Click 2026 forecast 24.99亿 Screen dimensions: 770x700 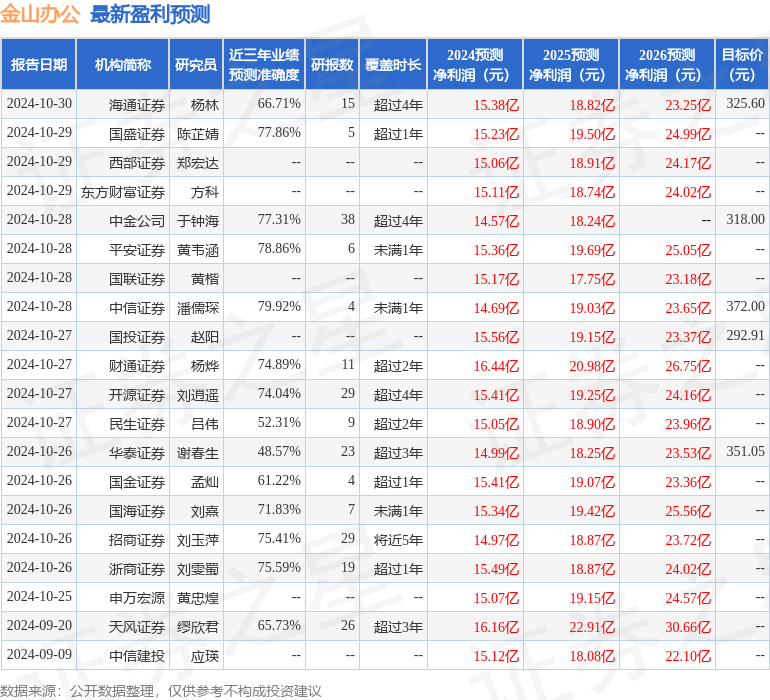688,134
